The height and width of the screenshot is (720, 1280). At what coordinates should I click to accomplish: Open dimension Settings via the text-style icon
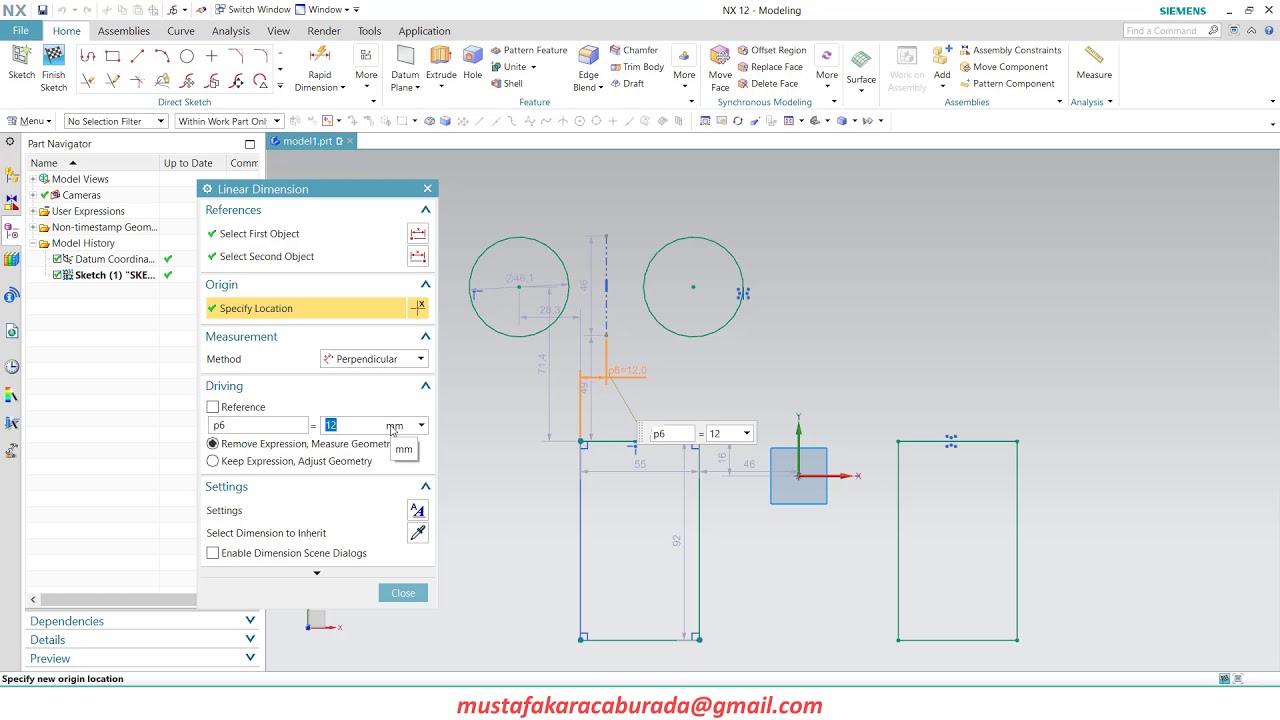[418, 510]
